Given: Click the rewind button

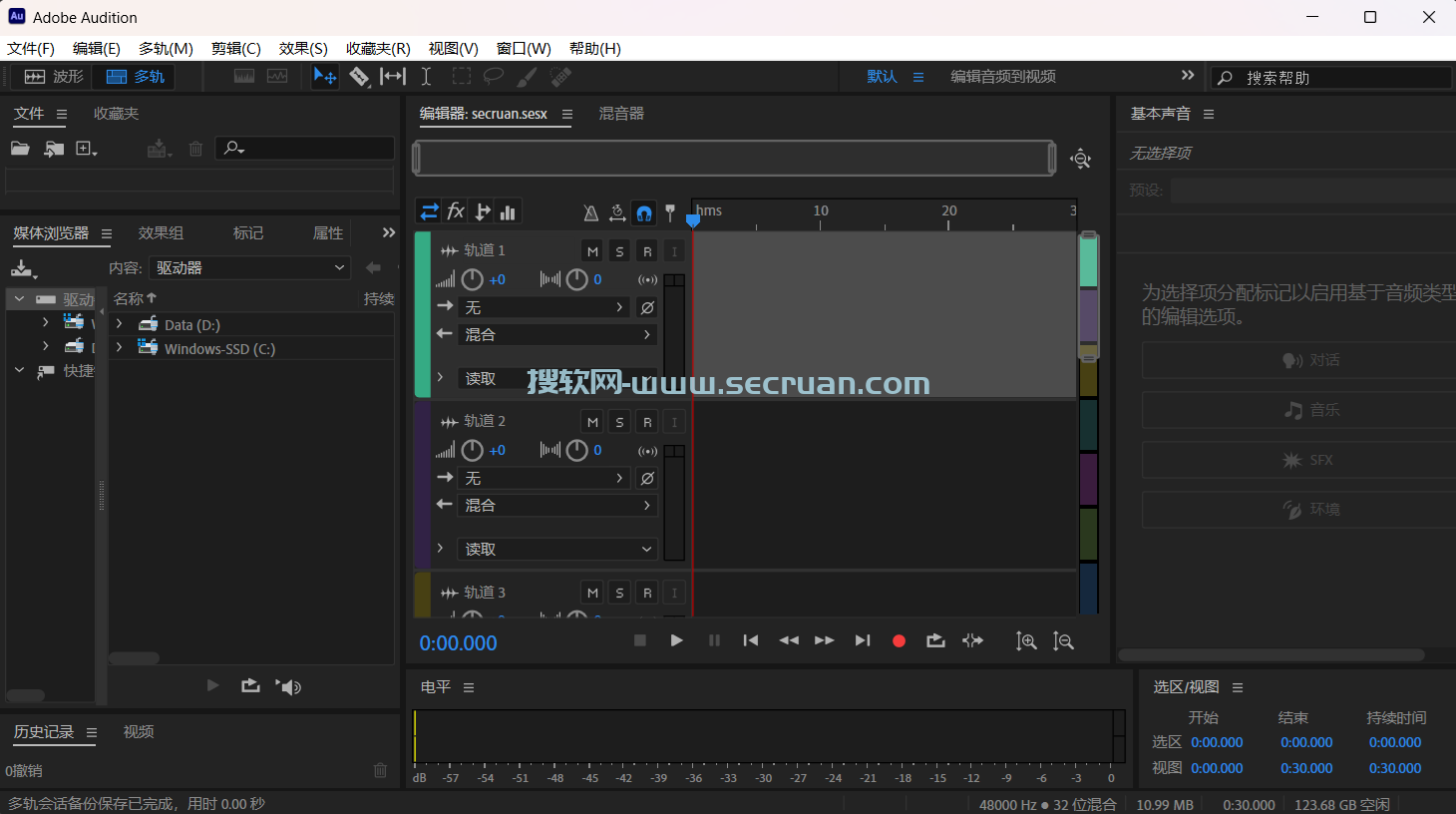Looking at the screenshot, I should click(788, 640).
